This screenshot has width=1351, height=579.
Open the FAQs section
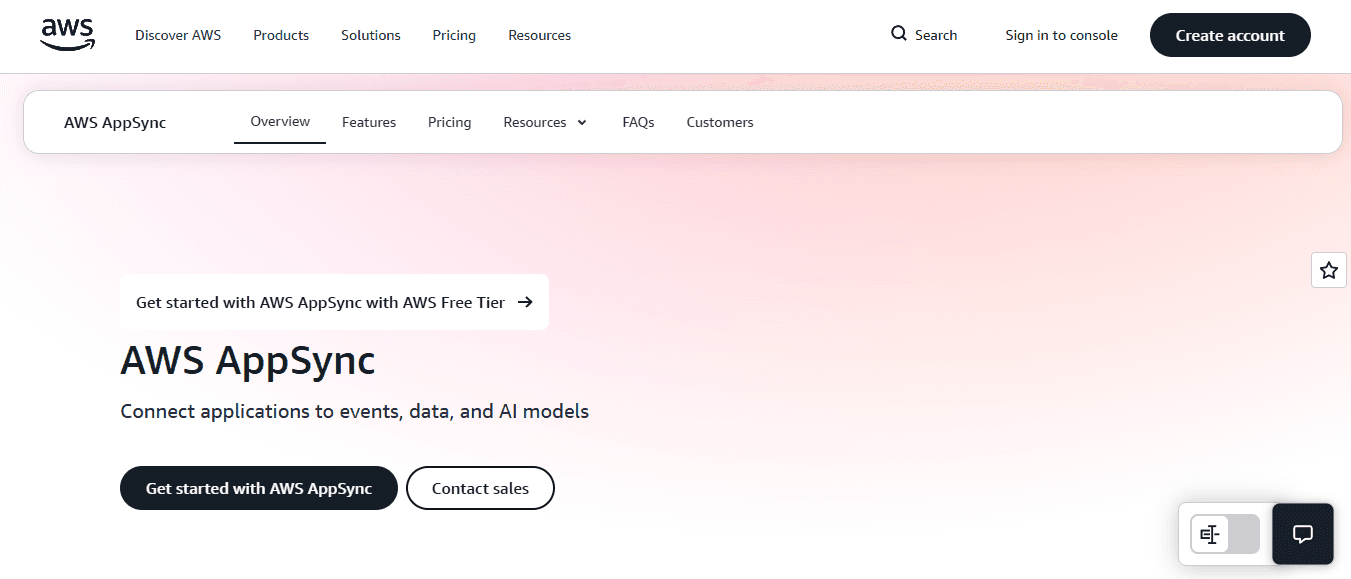point(638,122)
